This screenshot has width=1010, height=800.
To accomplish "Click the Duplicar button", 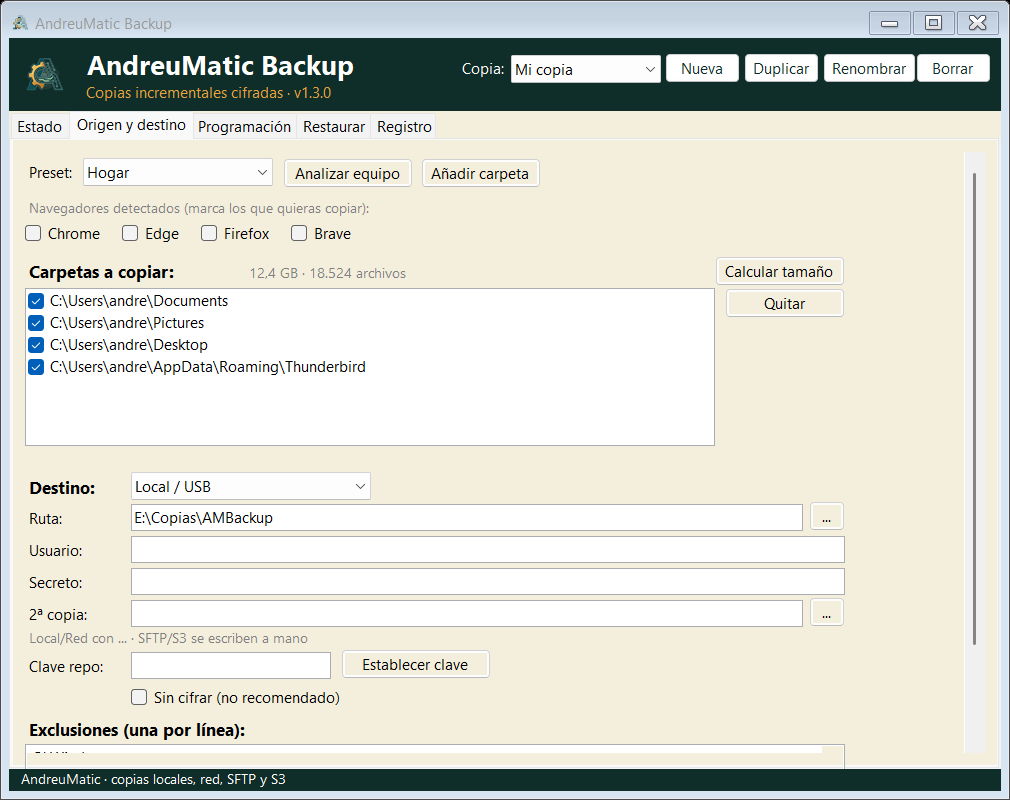I will pyautogui.click(x=781, y=68).
